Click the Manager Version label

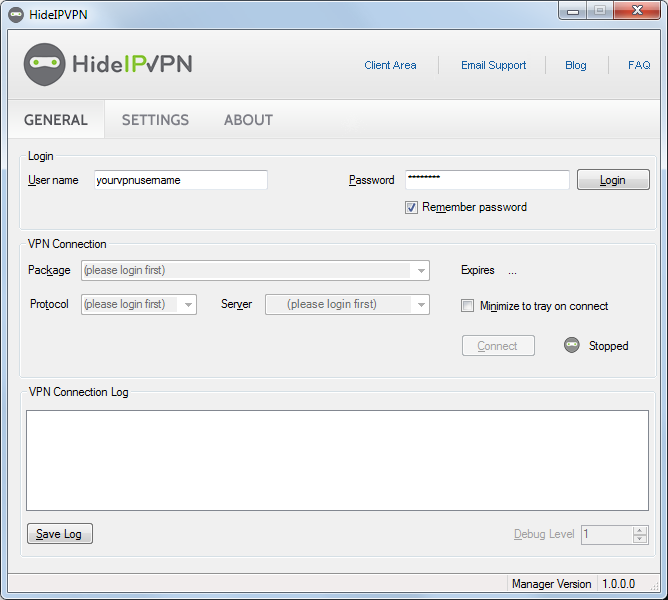[x=551, y=583]
